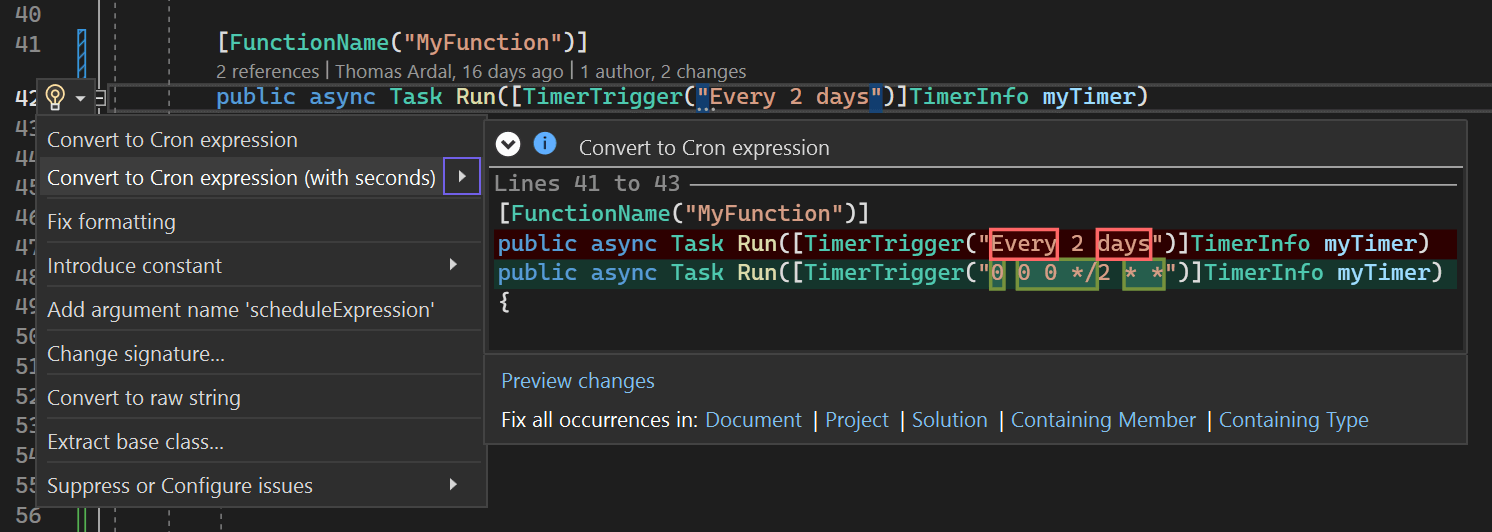The image size is (1492, 532).
Task: Select Convert to raw string
Action: [x=144, y=398]
